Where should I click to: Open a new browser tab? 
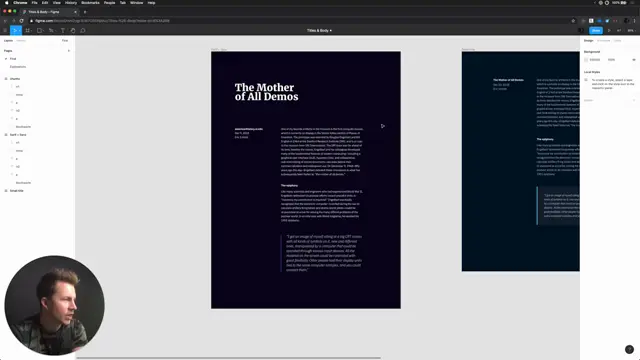tap(85, 12)
